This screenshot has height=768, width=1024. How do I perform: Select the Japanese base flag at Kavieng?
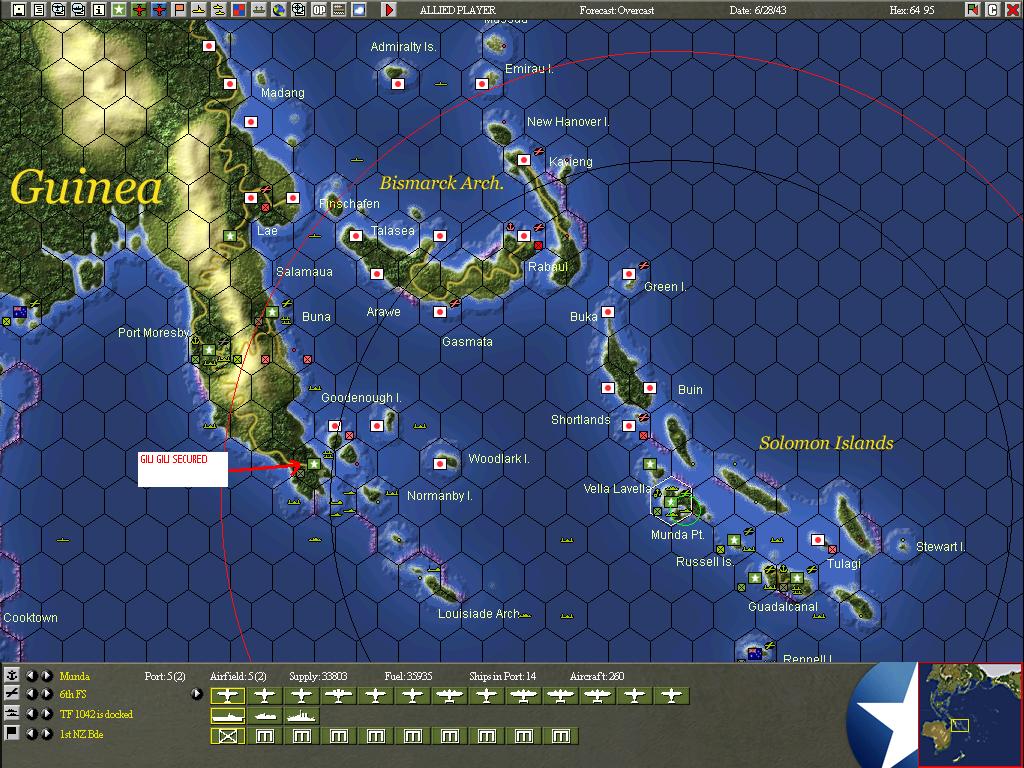[524, 160]
